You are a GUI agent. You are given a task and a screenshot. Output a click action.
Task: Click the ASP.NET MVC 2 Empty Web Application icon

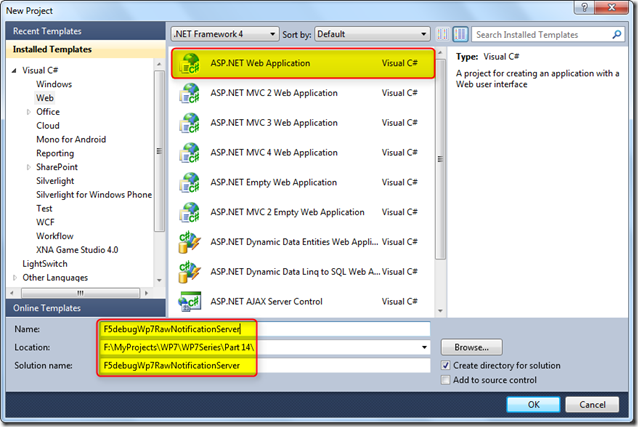(x=190, y=212)
